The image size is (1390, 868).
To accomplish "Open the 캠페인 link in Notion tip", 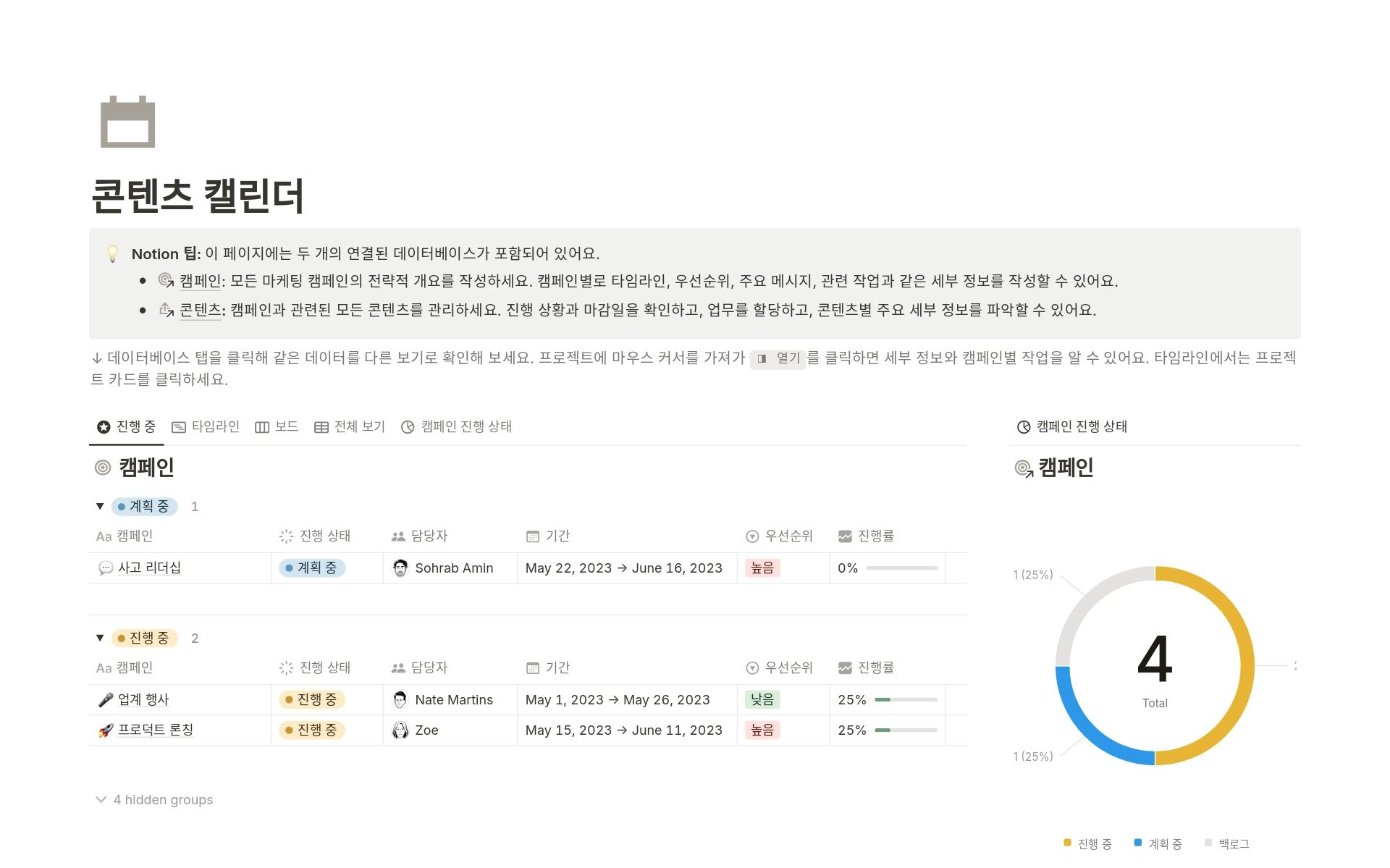I will pos(200,281).
